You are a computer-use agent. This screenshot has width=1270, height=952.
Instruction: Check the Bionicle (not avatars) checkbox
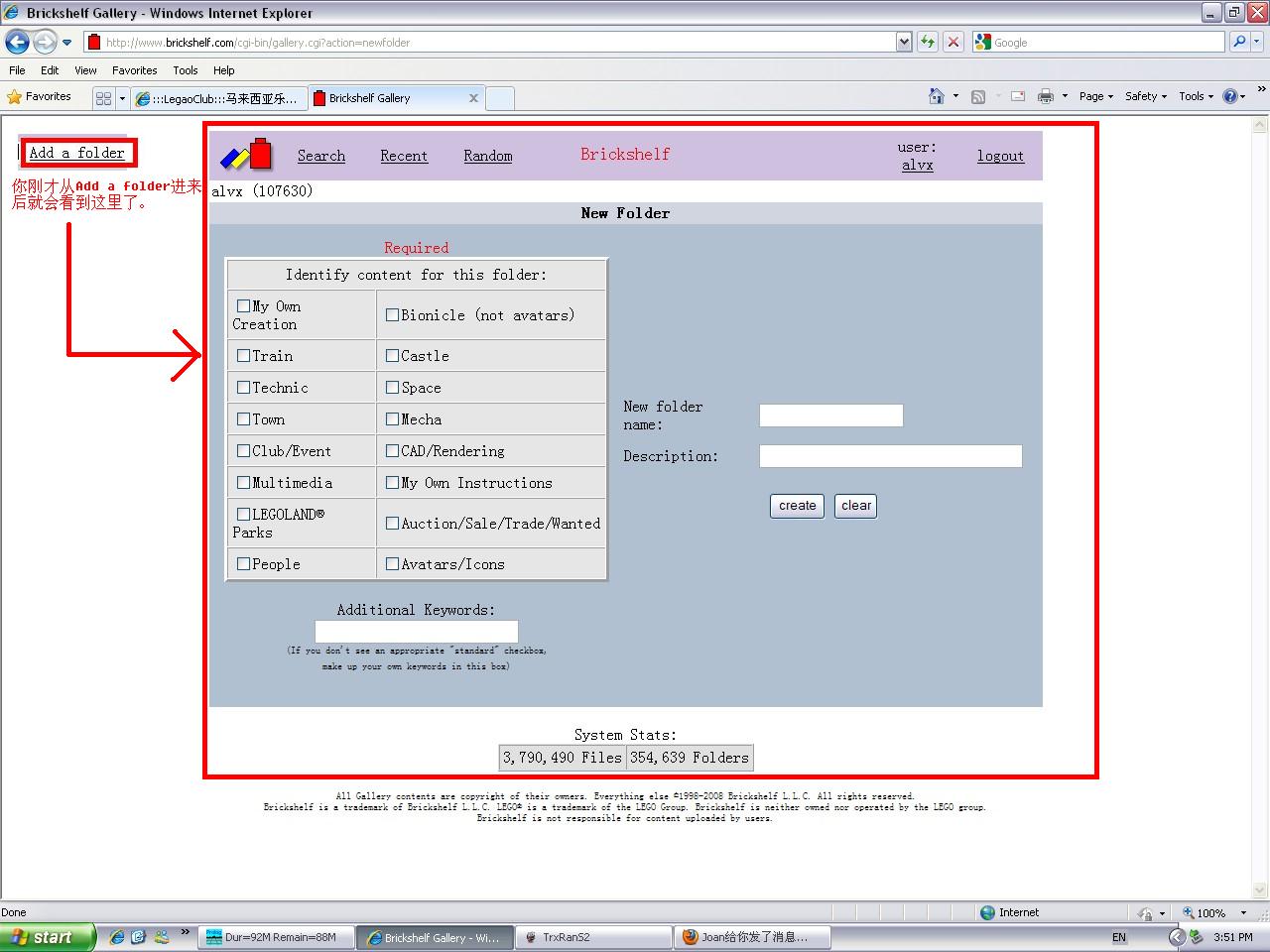pyautogui.click(x=393, y=315)
